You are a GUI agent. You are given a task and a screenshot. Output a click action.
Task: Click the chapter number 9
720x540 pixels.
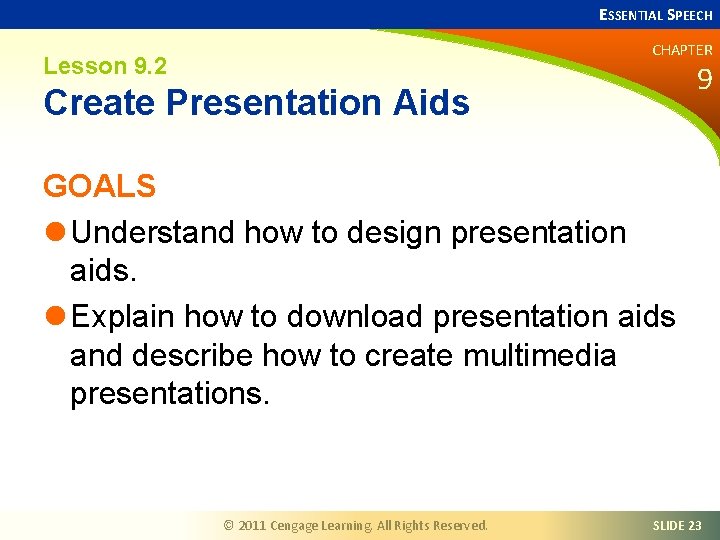click(704, 79)
